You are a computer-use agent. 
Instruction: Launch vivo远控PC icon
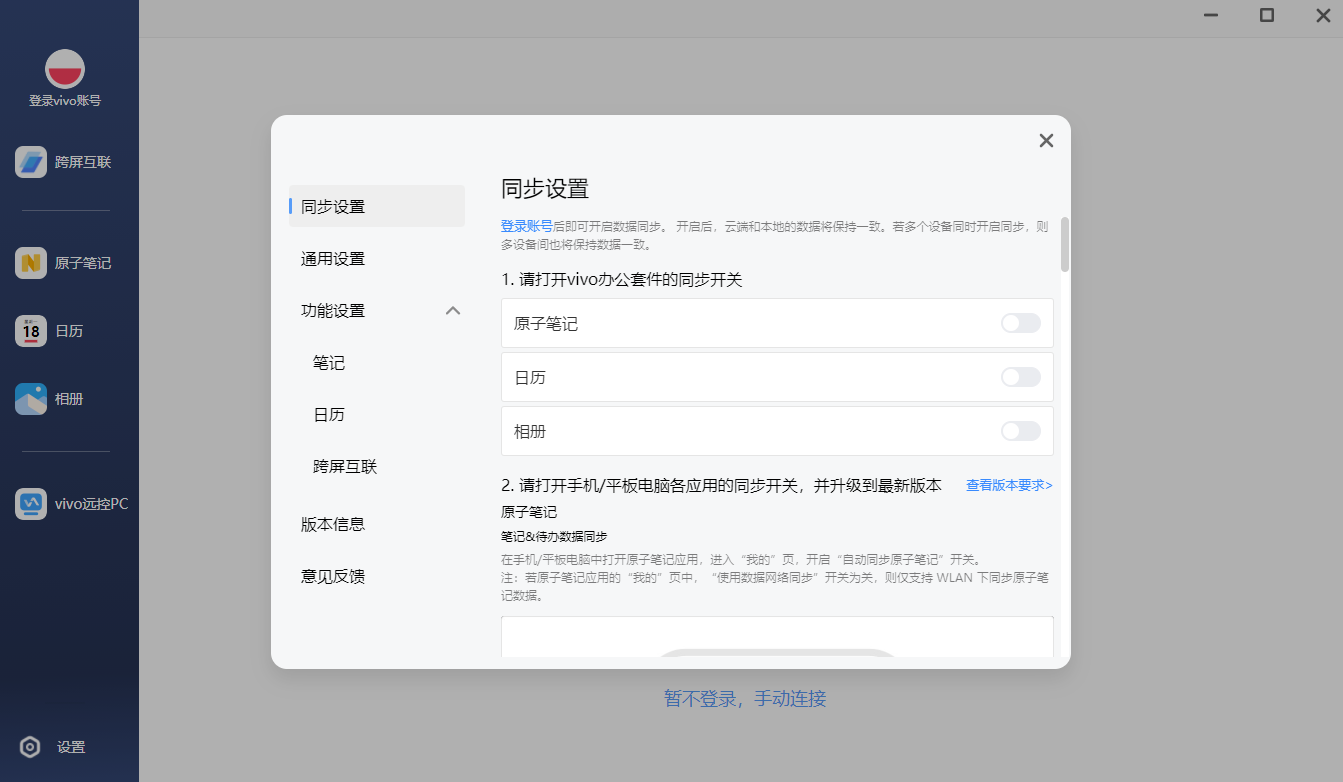[31, 504]
